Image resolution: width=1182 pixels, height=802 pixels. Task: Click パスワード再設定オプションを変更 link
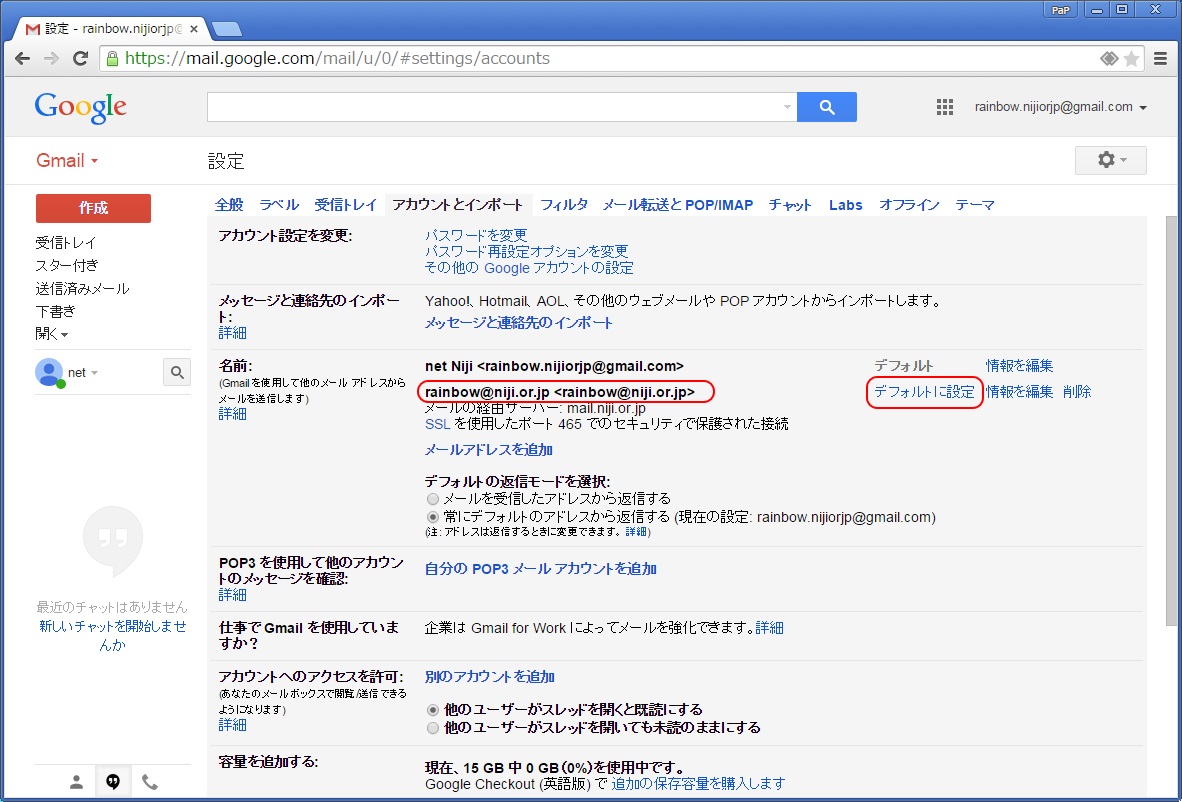[x=526, y=252]
